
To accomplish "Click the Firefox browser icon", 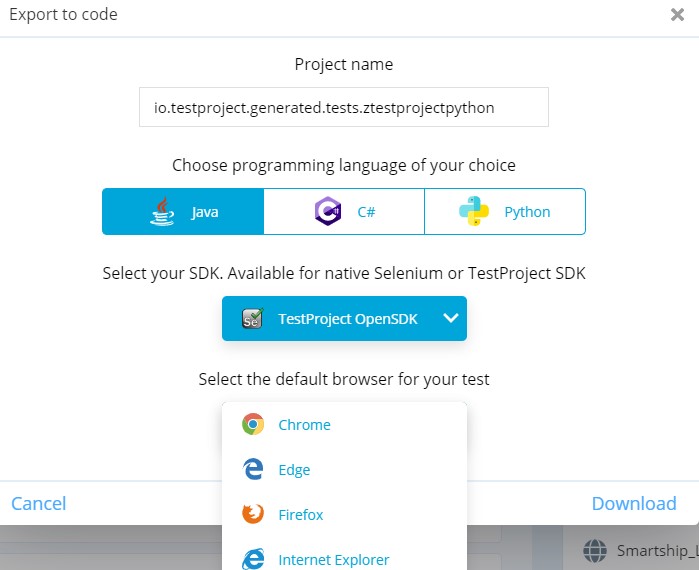I will click(x=253, y=514).
